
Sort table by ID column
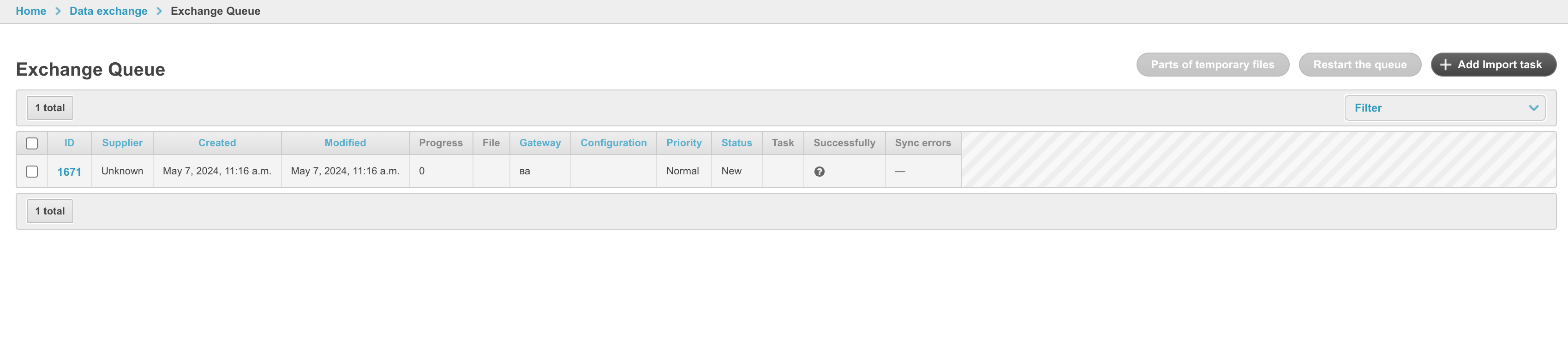click(x=69, y=143)
